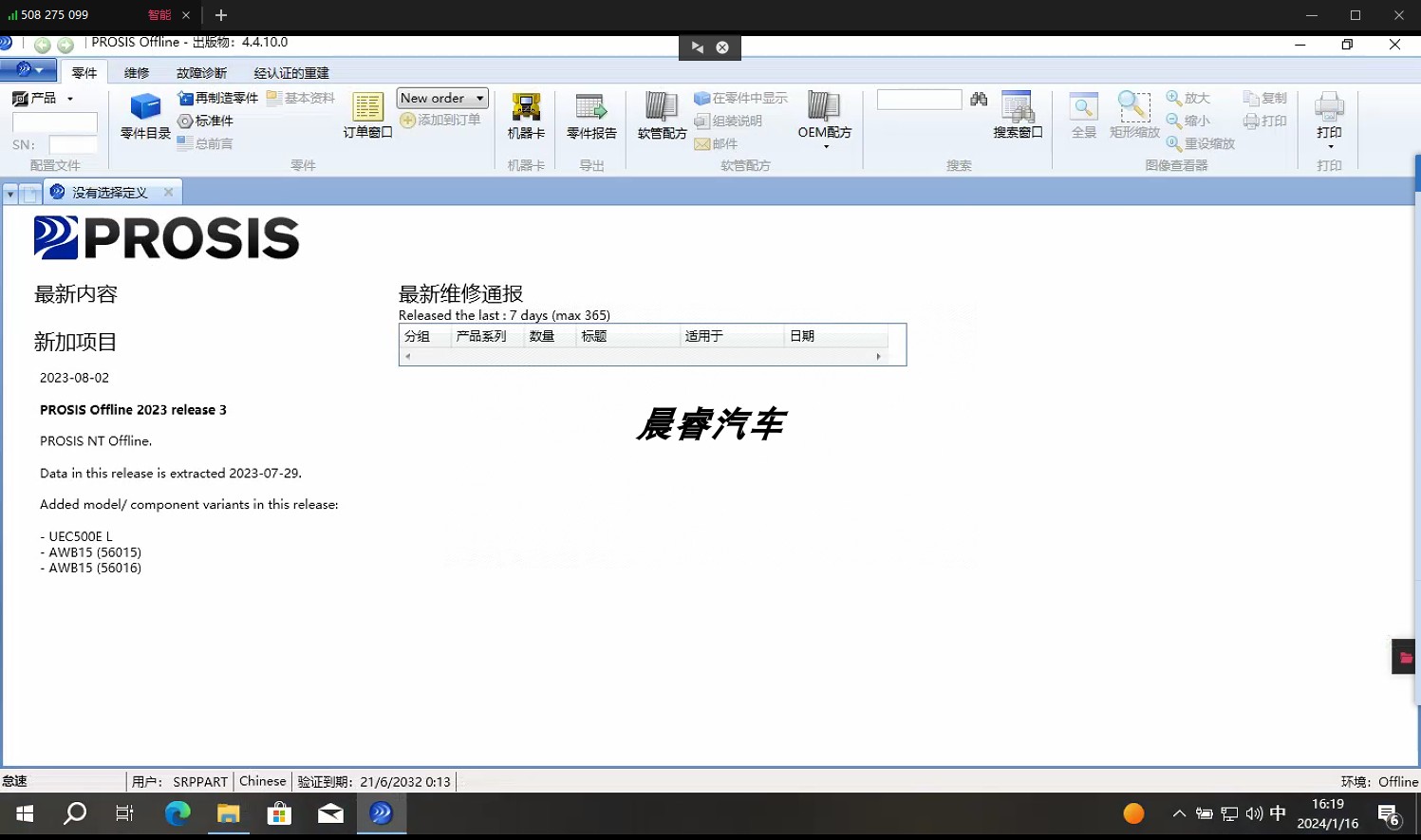Open the 产品 product dropdown
The image size is (1421, 840).
coord(43,98)
